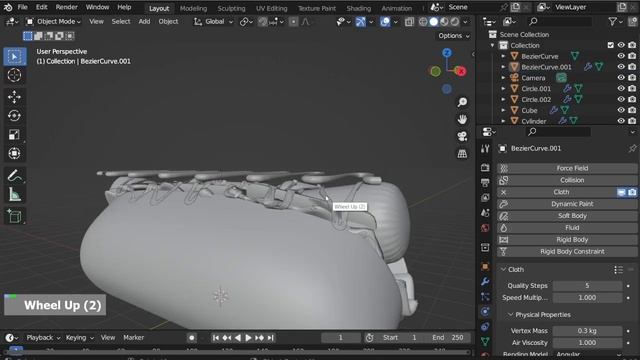Toggle camera view icon in viewport
Screen dimensions: 640x360
coord(462,136)
